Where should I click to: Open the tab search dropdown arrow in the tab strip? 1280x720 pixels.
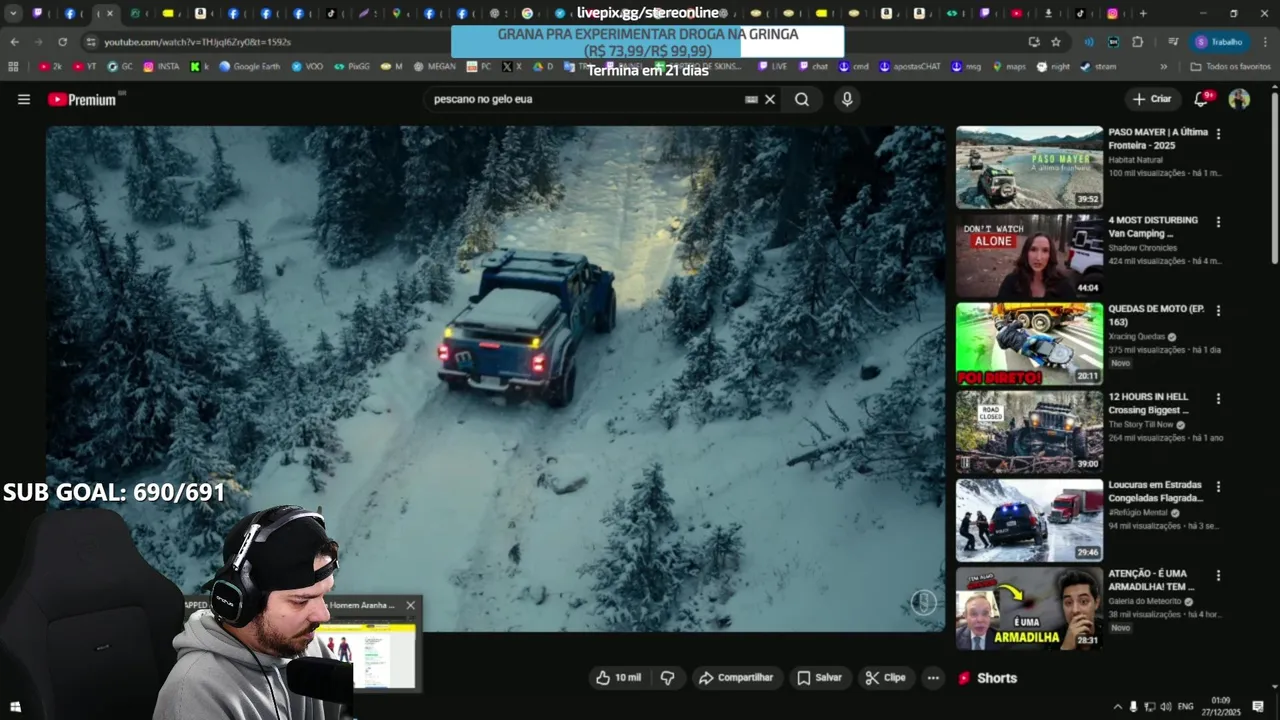pyautogui.click(x=13, y=13)
